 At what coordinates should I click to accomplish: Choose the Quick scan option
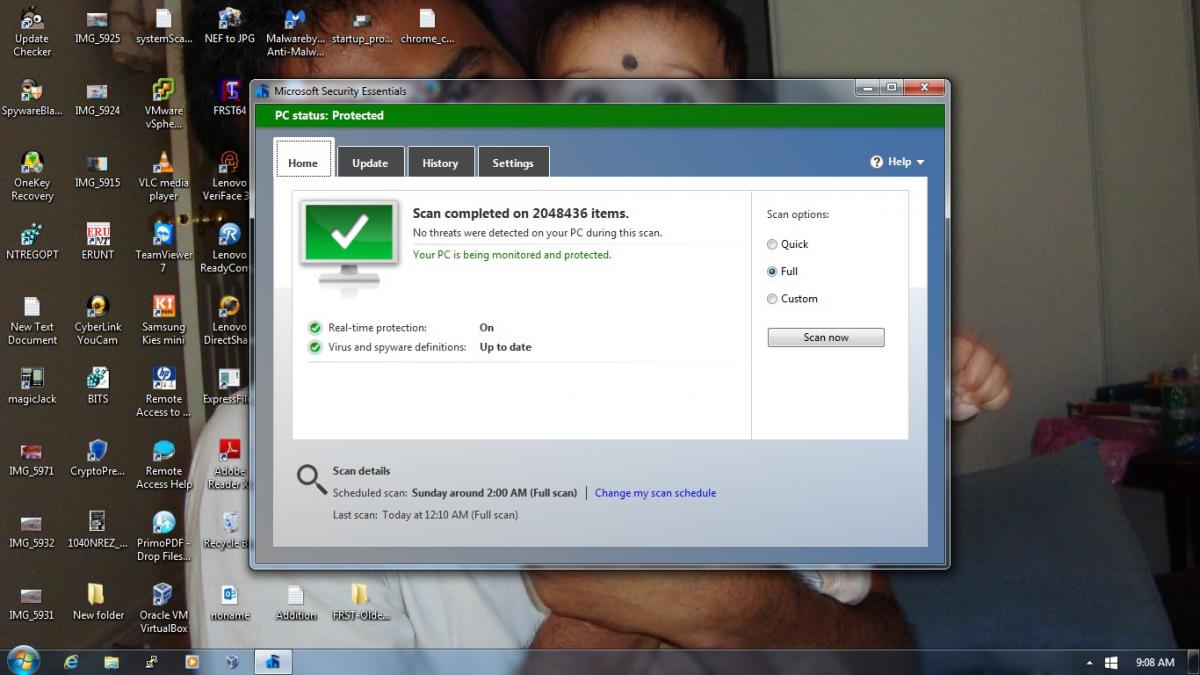[787, 244]
